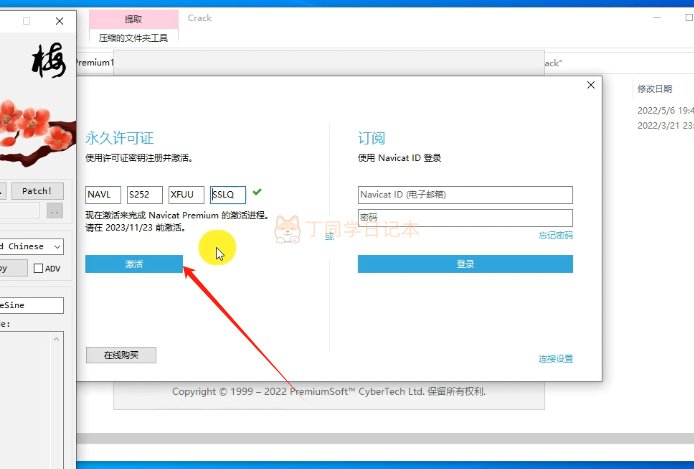Close the Navicat activation dialog
Image resolution: width=694 pixels, height=469 pixels.
click(x=590, y=85)
